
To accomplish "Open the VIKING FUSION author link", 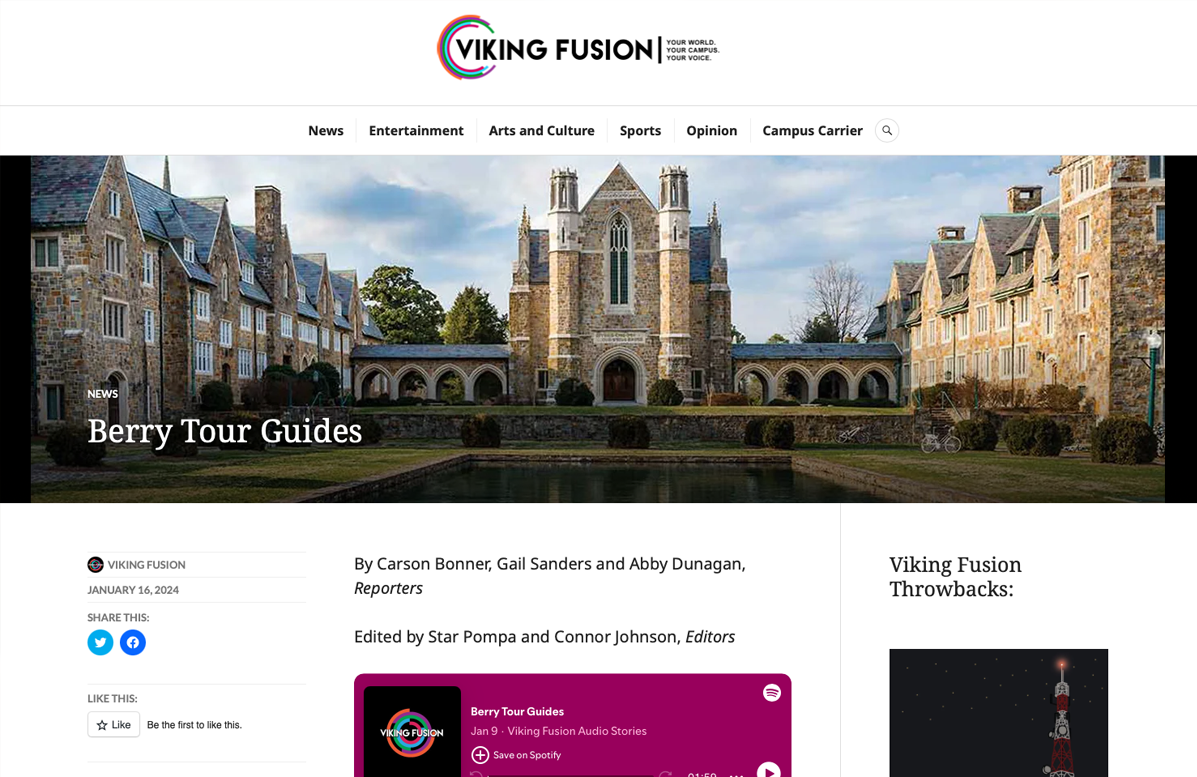I will tap(147, 565).
